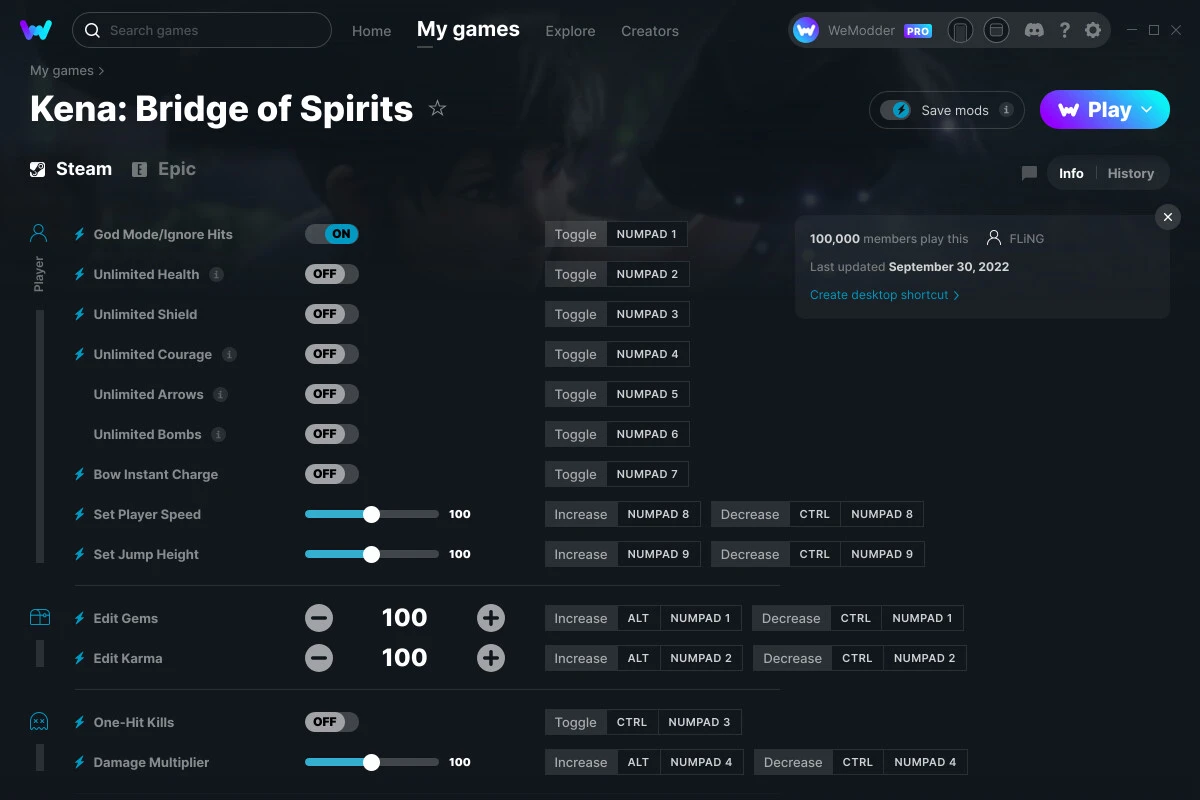Select the Player section ghost icon

click(x=38, y=722)
